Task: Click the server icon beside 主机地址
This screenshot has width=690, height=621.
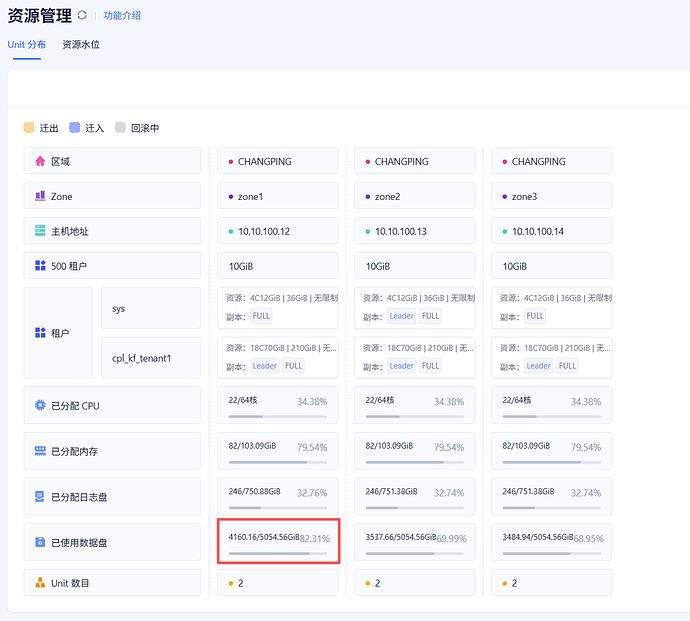Action: coord(40,231)
